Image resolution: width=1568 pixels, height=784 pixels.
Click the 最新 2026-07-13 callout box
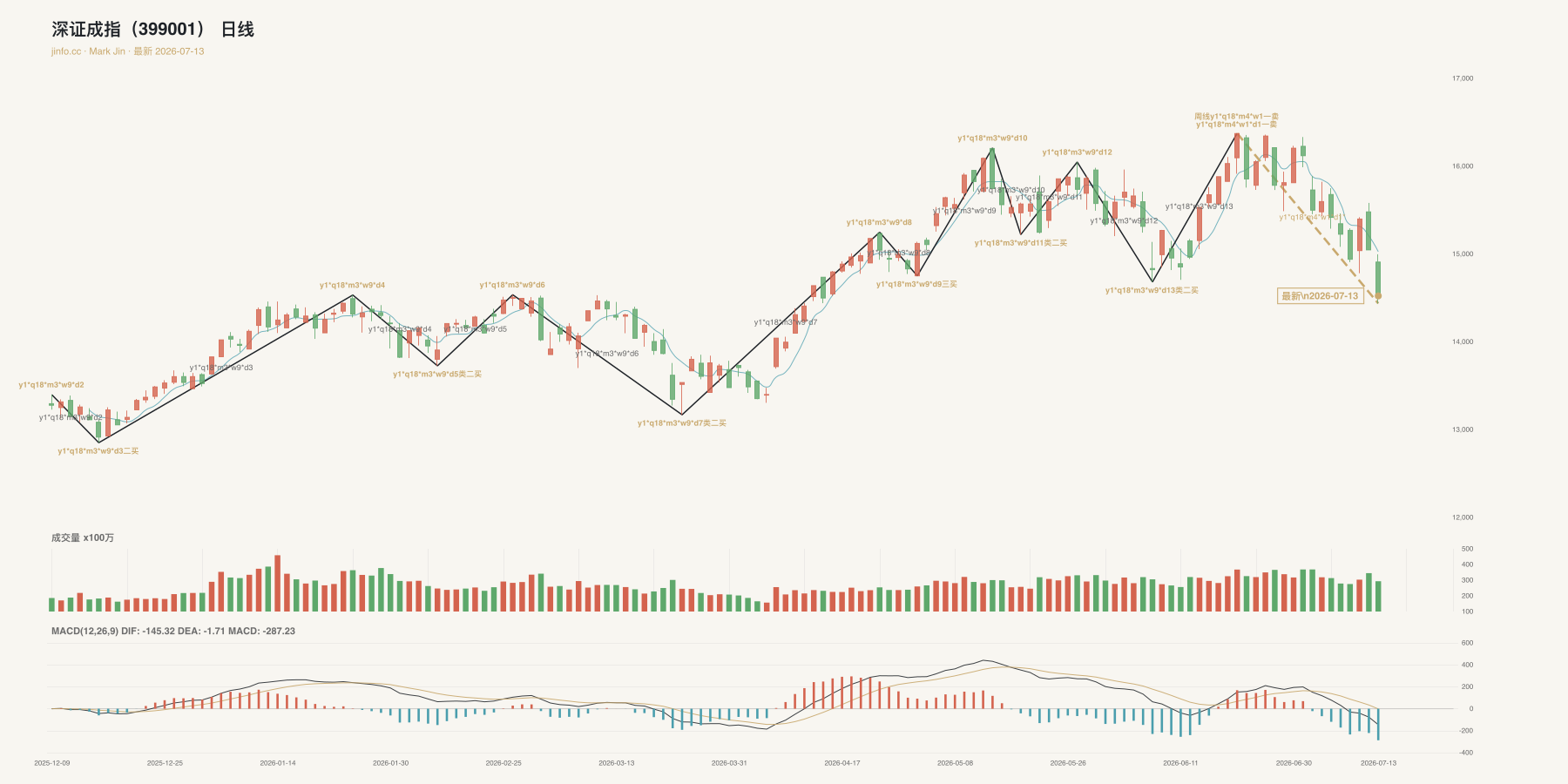point(1320,296)
